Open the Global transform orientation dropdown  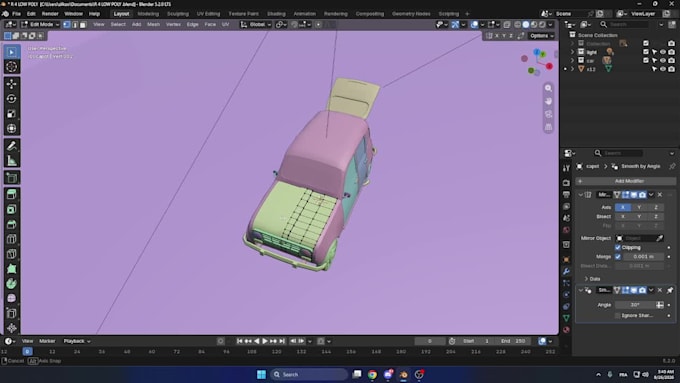(x=256, y=24)
